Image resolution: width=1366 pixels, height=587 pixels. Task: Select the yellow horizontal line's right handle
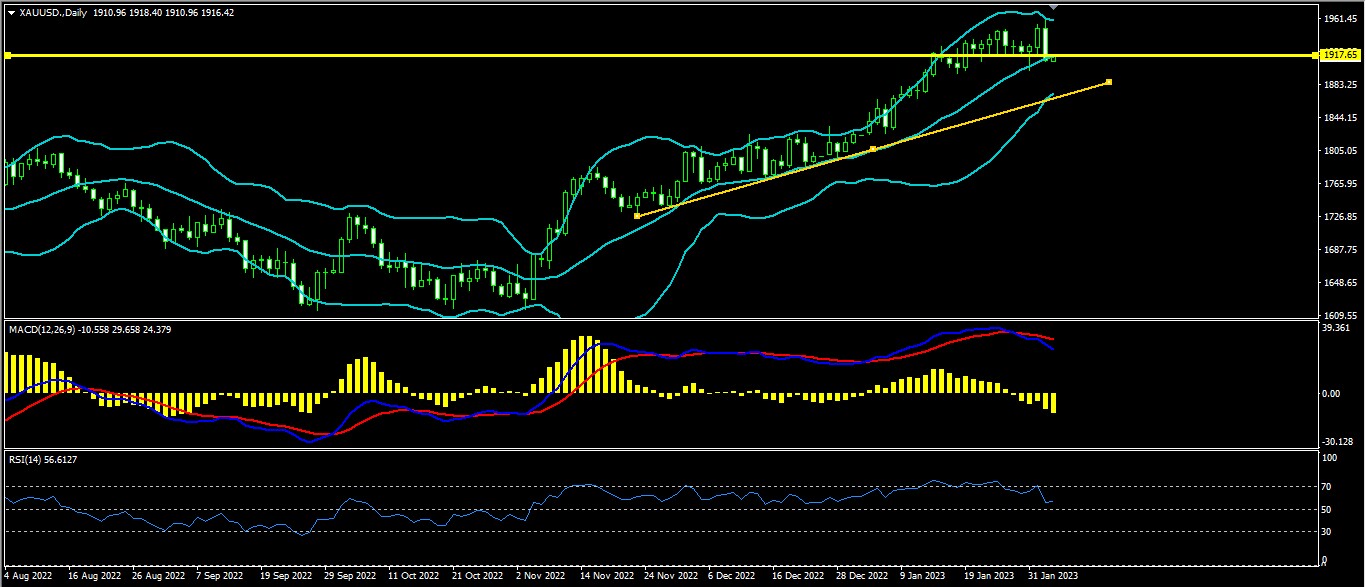(x=1313, y=55)
